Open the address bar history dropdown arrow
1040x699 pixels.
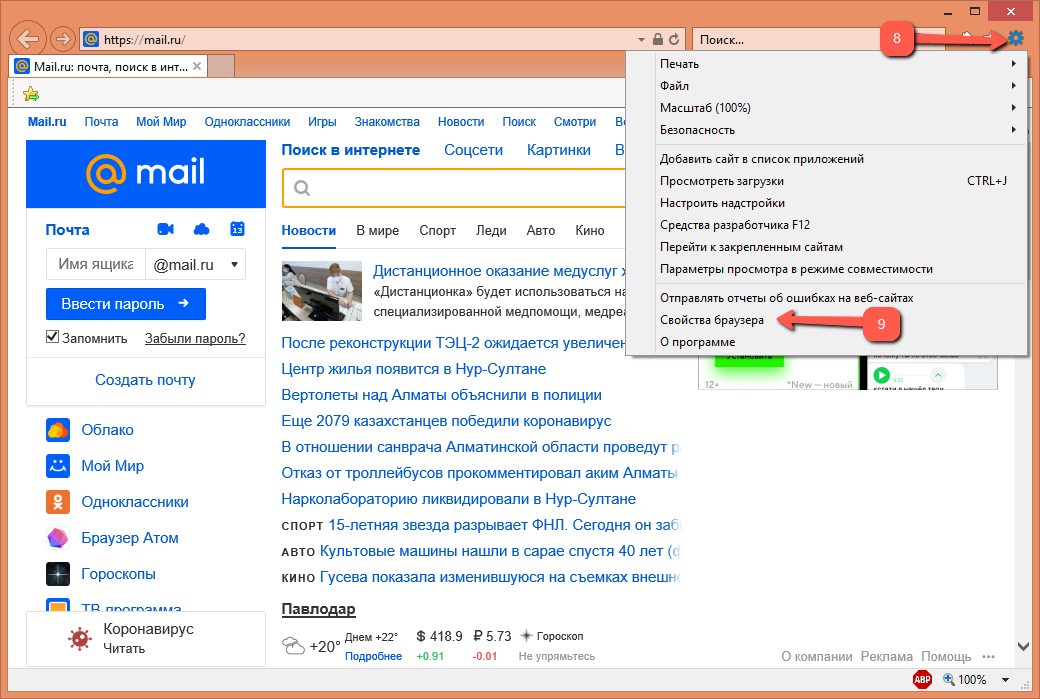click(x=641, y=40)
